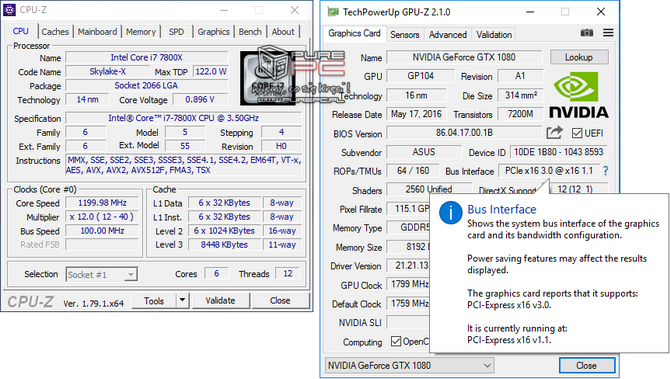
Task: Click the Shaders value 2560 Unified
Action: (429, 189)
